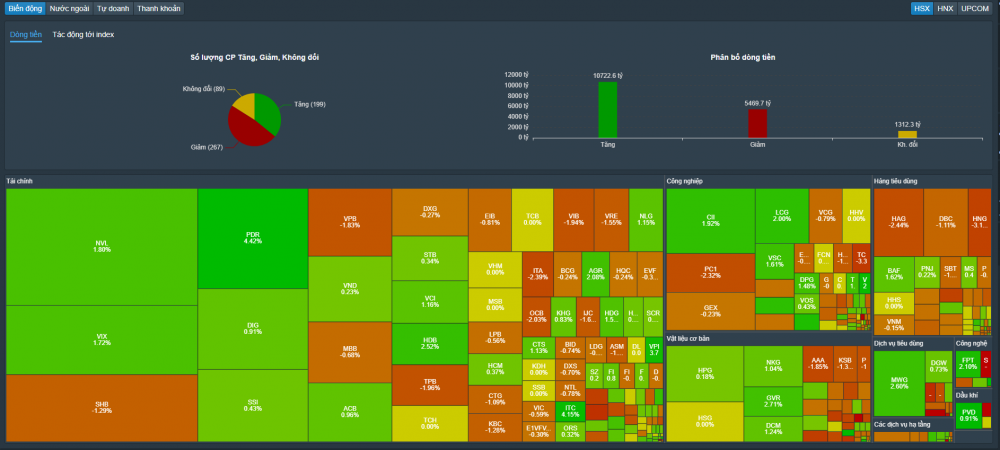Switch to the Tự doanh tab
The image size is (1000, 450).
(113, 8)
